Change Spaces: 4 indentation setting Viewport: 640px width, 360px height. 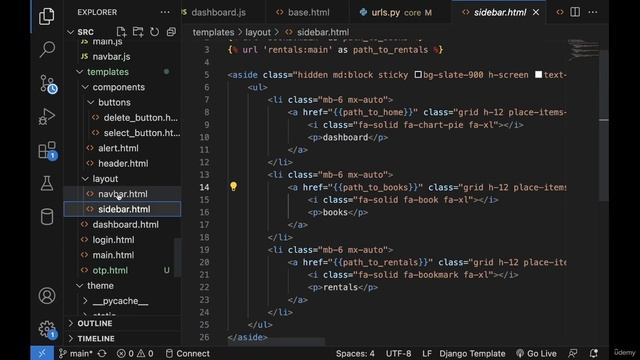355,353
